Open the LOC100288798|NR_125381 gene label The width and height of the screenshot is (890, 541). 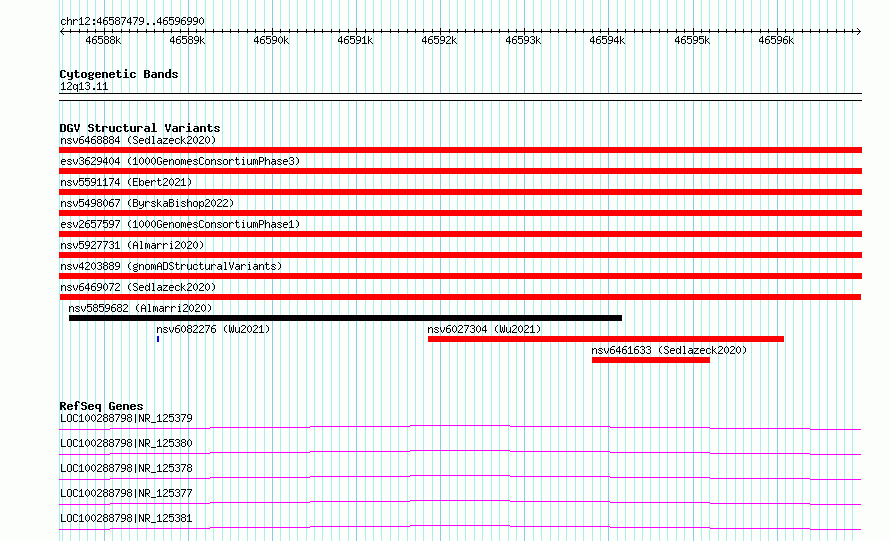click(x=126, y=518)
